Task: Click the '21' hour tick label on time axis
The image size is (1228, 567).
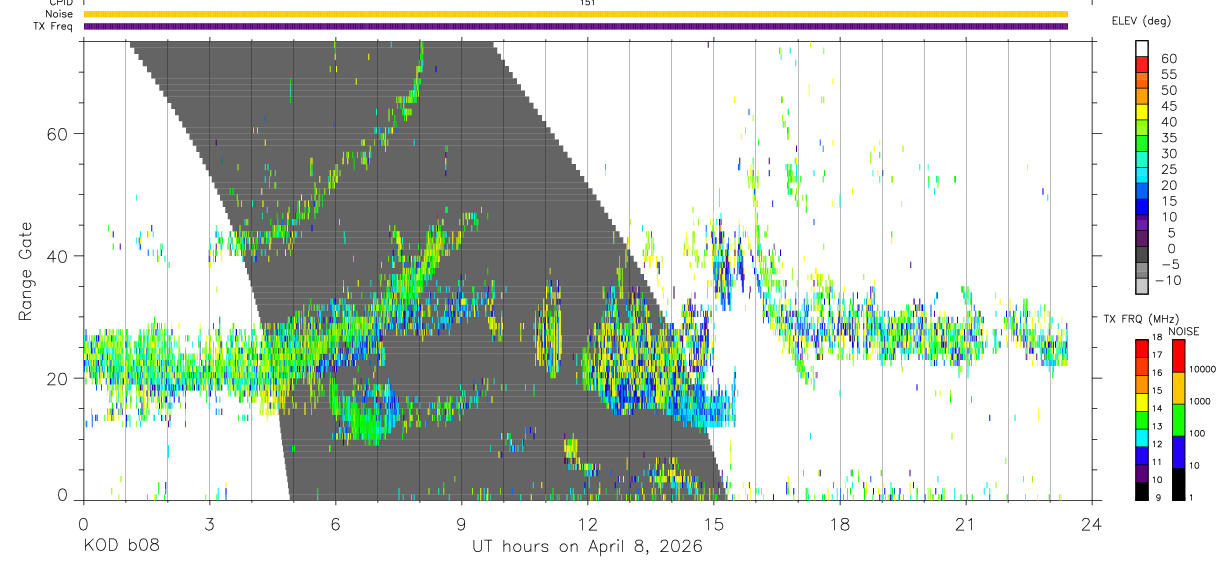Action: pos(966,524)
